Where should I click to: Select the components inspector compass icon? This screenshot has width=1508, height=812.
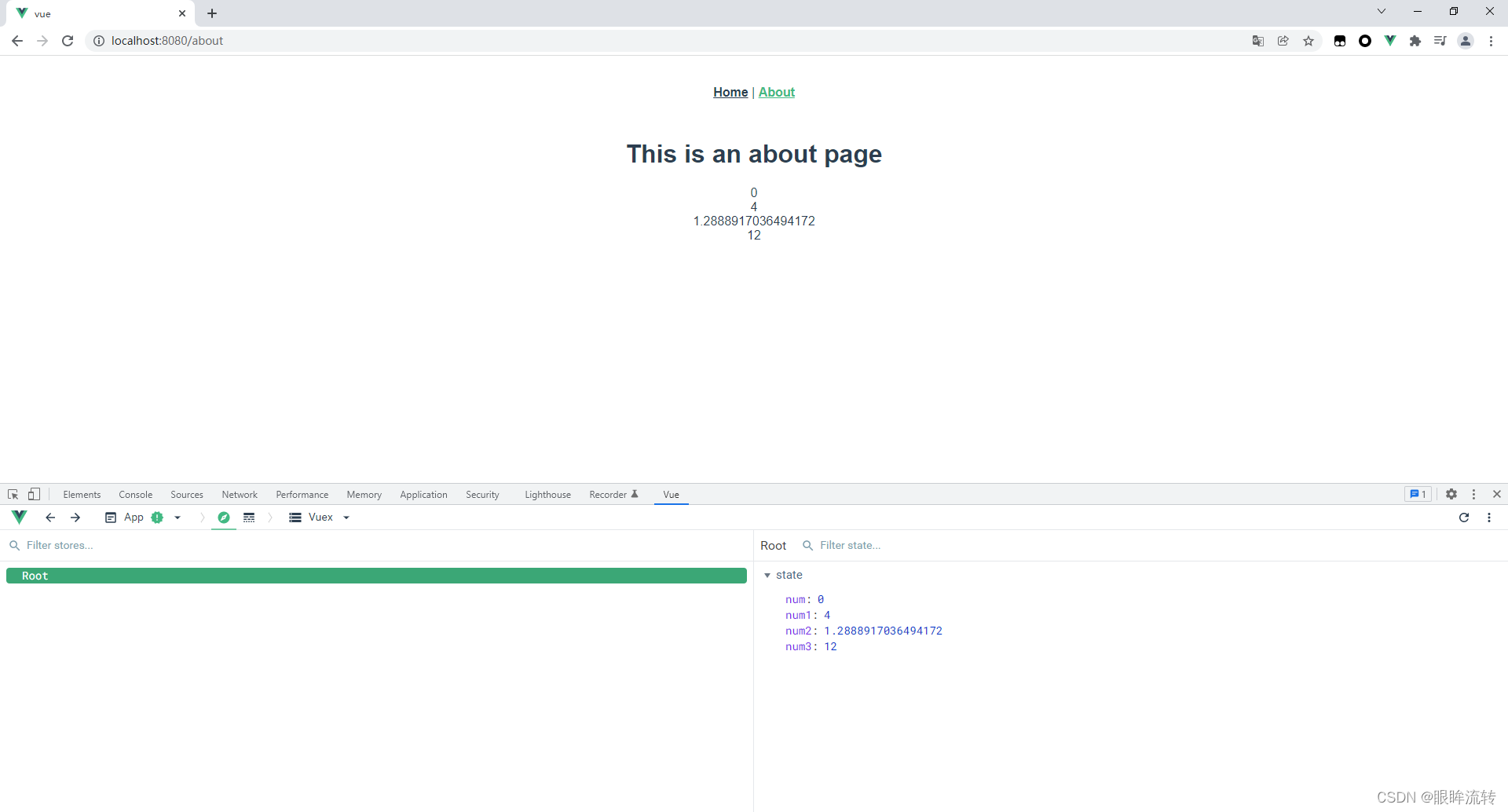click(224, 518)
